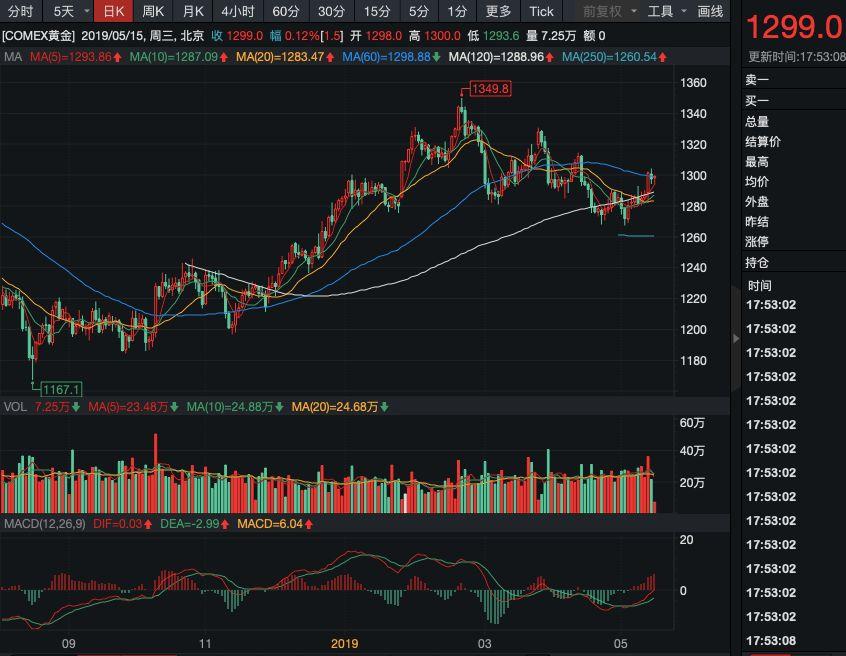Click the 1167.1 low price marker

[62, 389]
